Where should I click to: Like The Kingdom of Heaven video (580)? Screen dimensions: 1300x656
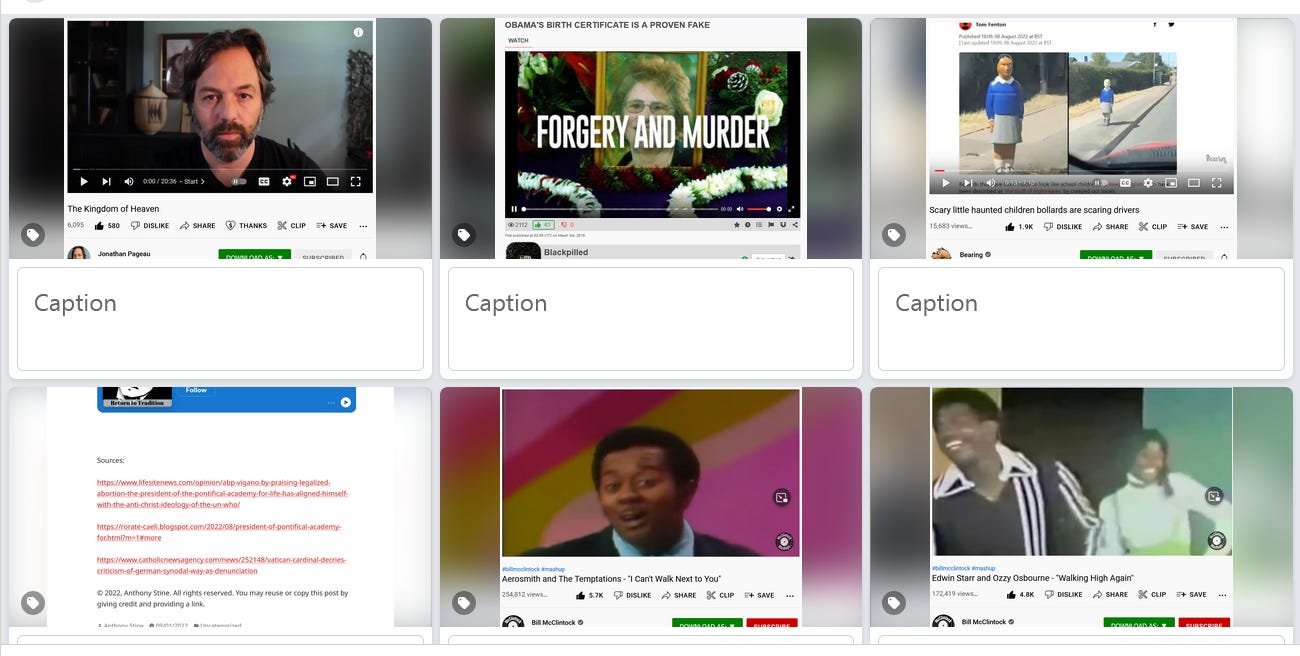click(x=107, y=226)
